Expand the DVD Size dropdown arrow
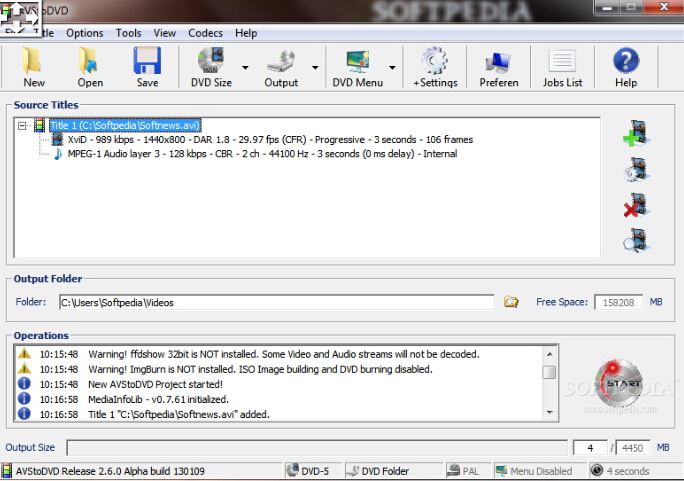The height and width of the screenshot is (481, 684). [245, 68]
